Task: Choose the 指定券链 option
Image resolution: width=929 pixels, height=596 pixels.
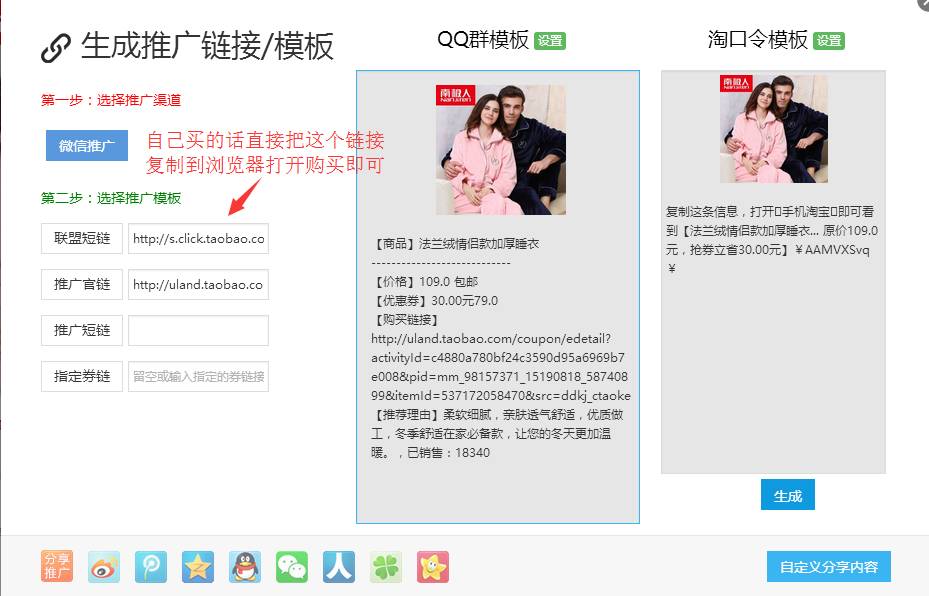Action: (x=82, y=377)
